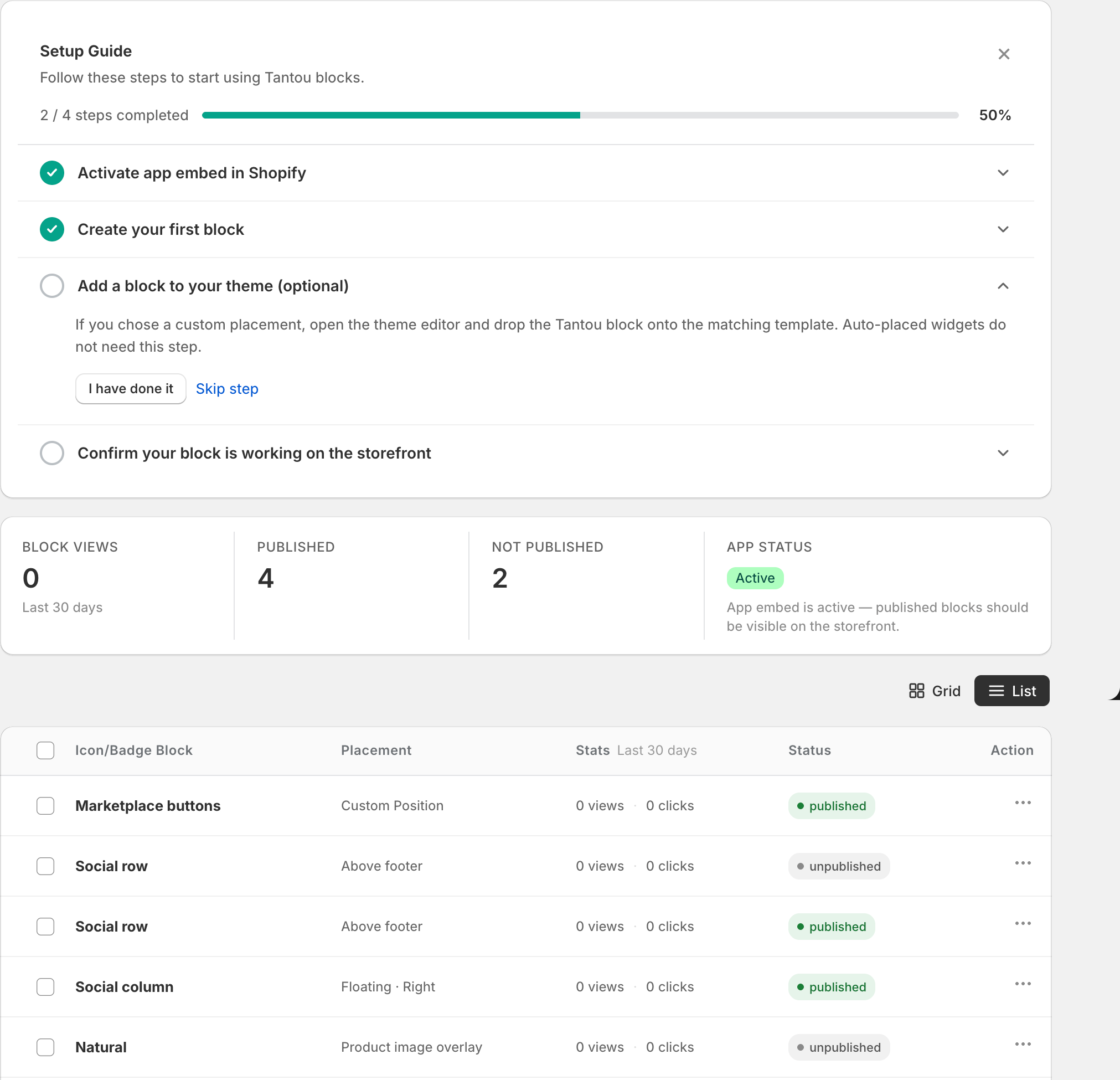1120x1080 pixels.
Task: Click 'Create your first block' step title
Action: (x=161, y=229)
